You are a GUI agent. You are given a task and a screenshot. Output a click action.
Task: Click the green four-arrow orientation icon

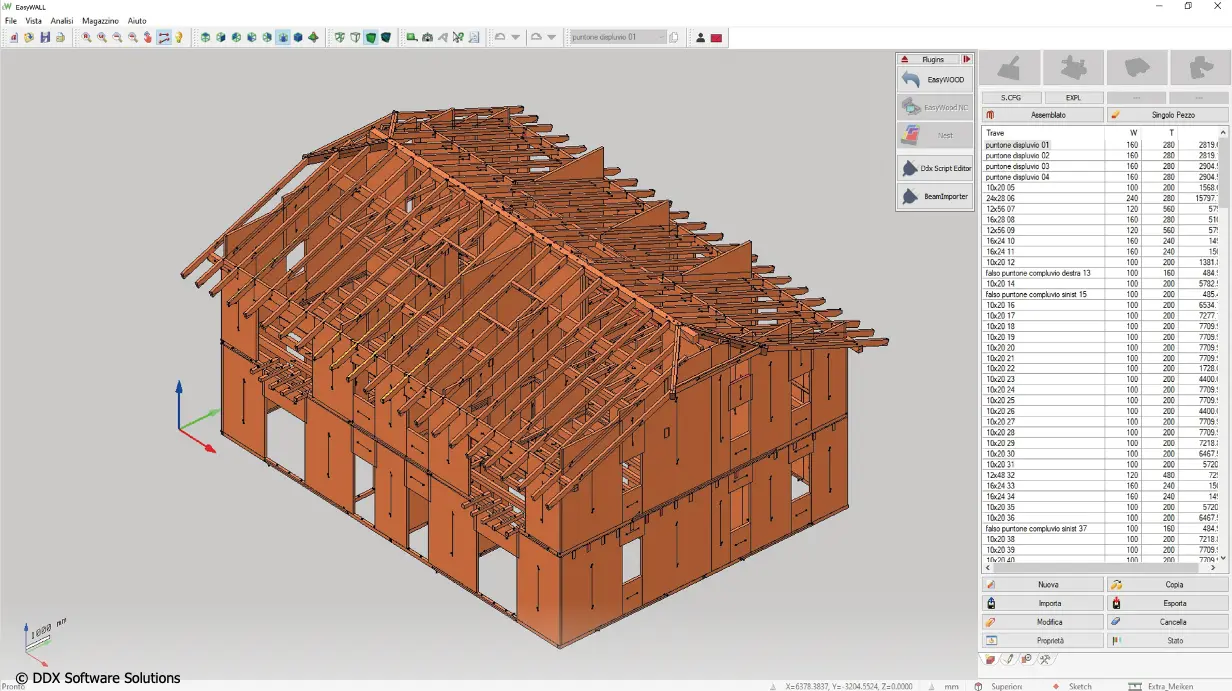[313, 37]
